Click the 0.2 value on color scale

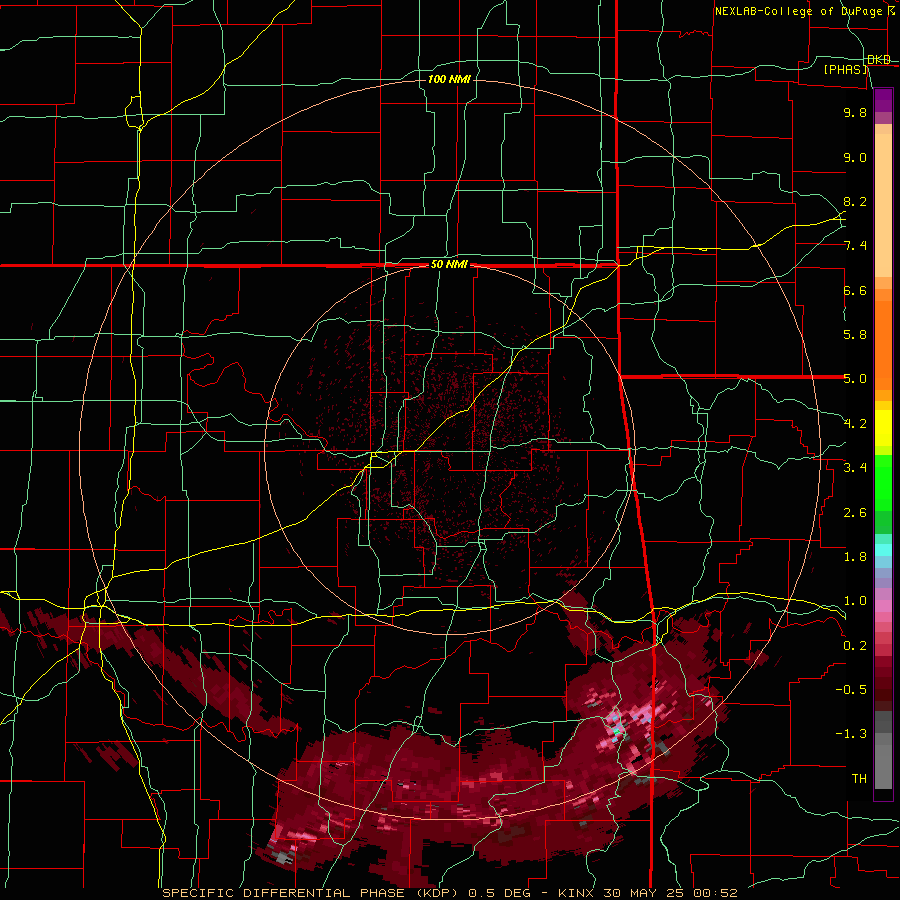[855, 646]
